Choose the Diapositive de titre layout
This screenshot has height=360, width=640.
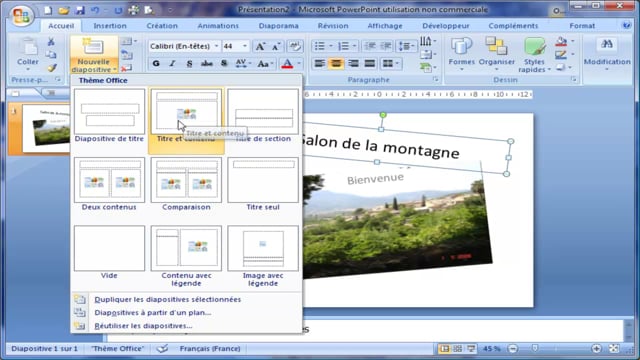(109, 116)
